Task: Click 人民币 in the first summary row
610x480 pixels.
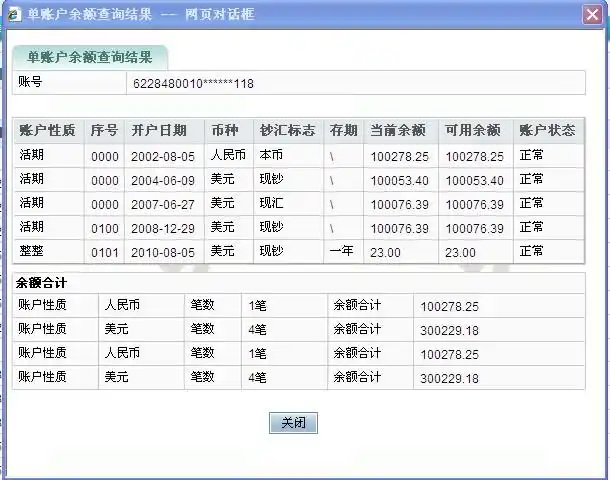Action: point(122,305)
